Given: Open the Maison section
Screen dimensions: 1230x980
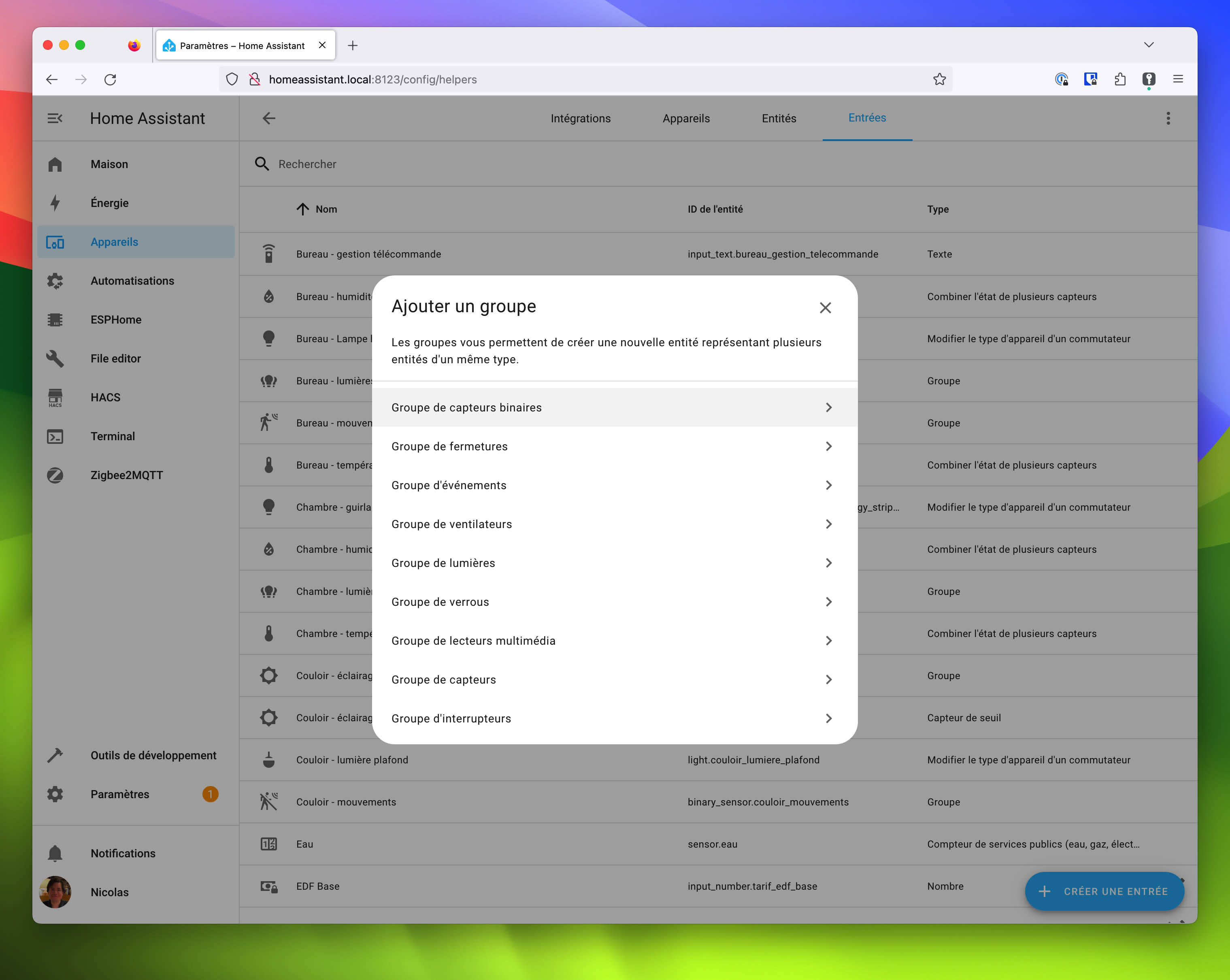Looking at the screenshot, I should [x=110, y=164].
